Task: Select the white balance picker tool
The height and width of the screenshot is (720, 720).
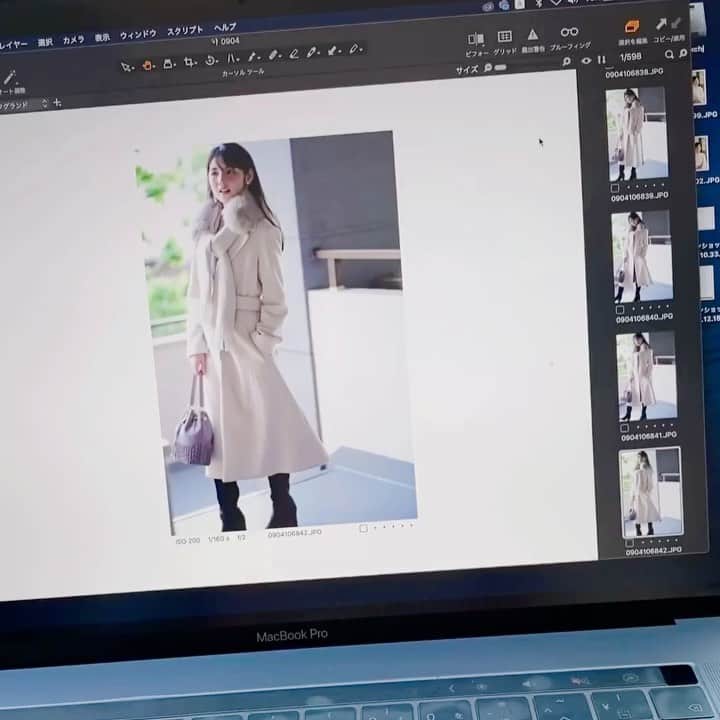Action: (313, 52)
